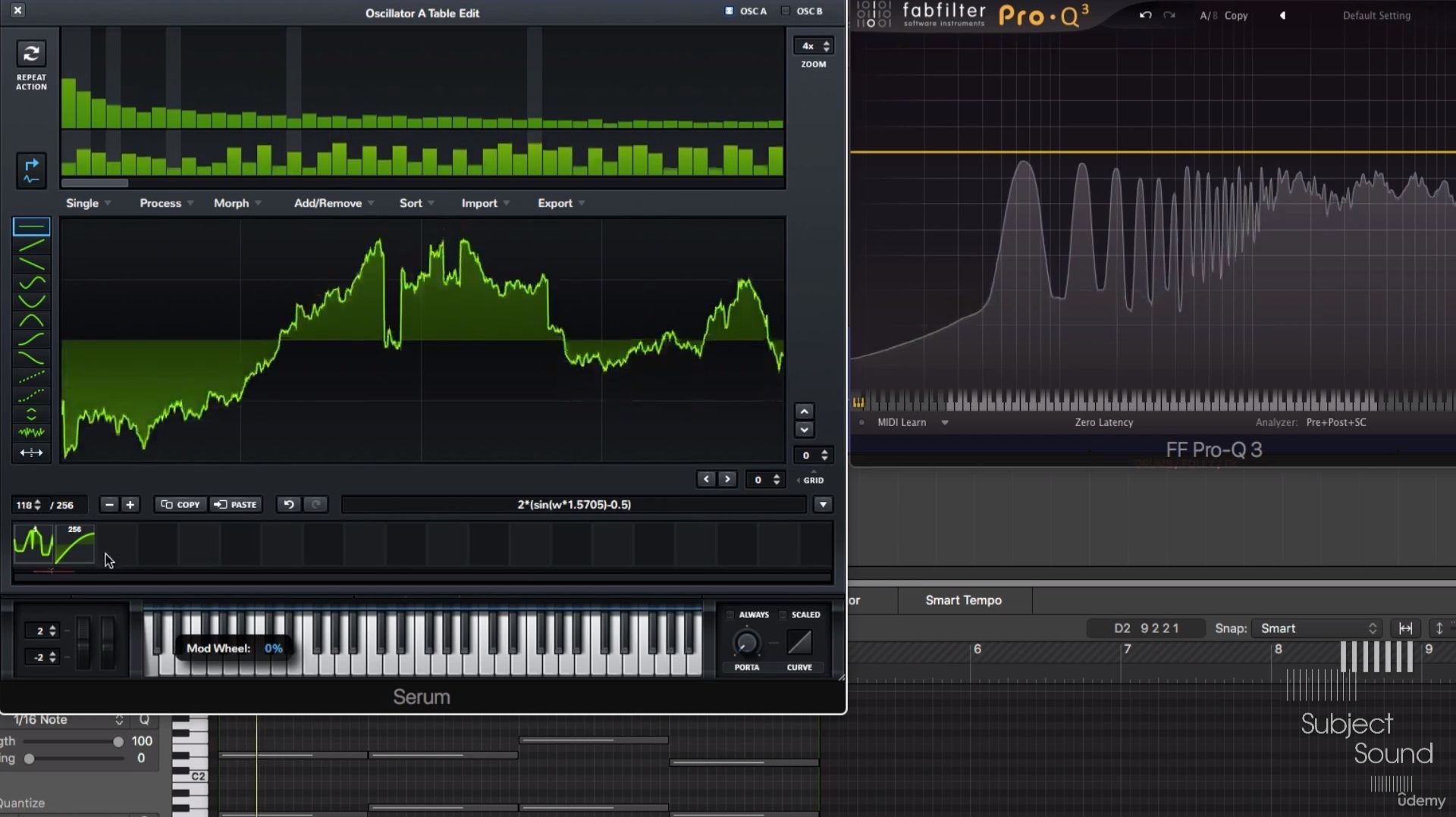
Task: Select the ramp up draw shape tool
Action: pyautogui.click(x=31, y=246)
